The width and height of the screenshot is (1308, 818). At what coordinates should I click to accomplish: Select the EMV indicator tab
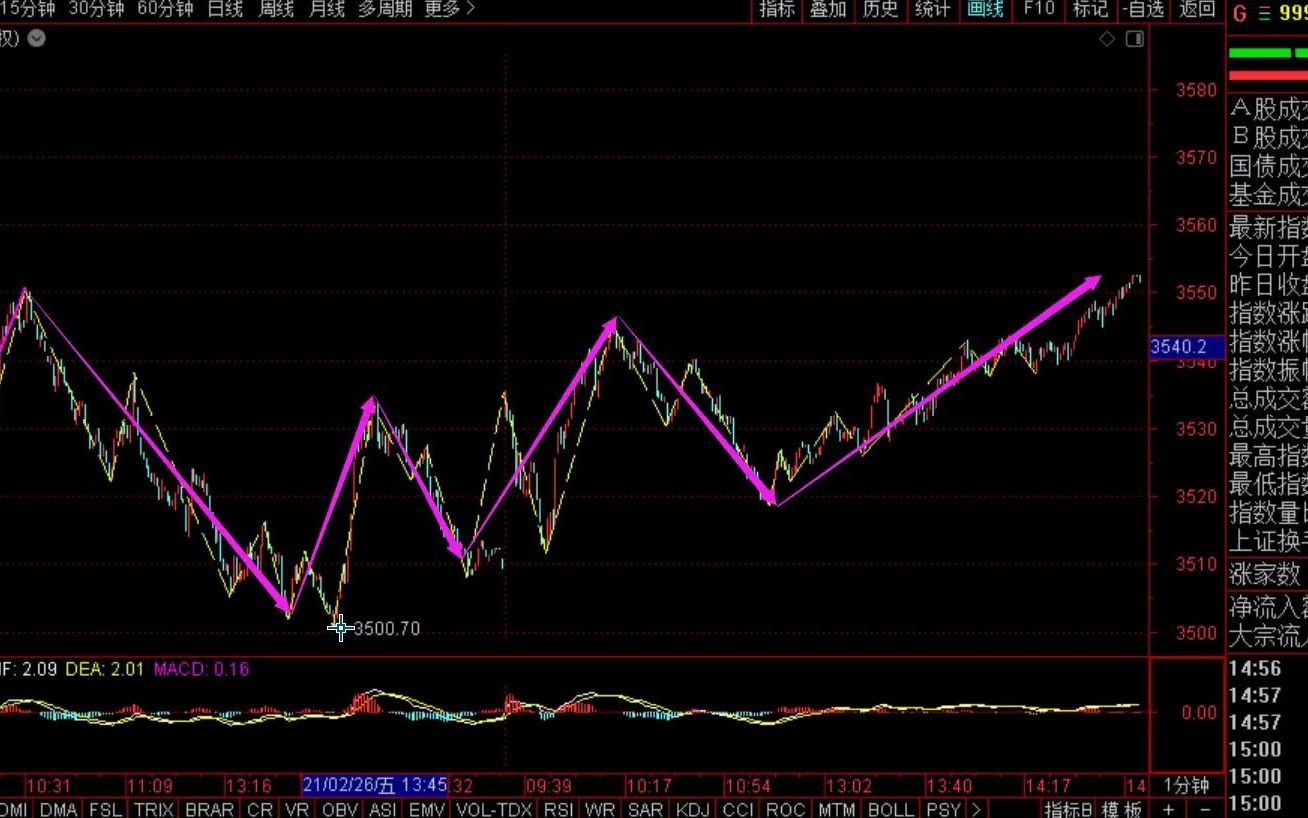(427, 809)
